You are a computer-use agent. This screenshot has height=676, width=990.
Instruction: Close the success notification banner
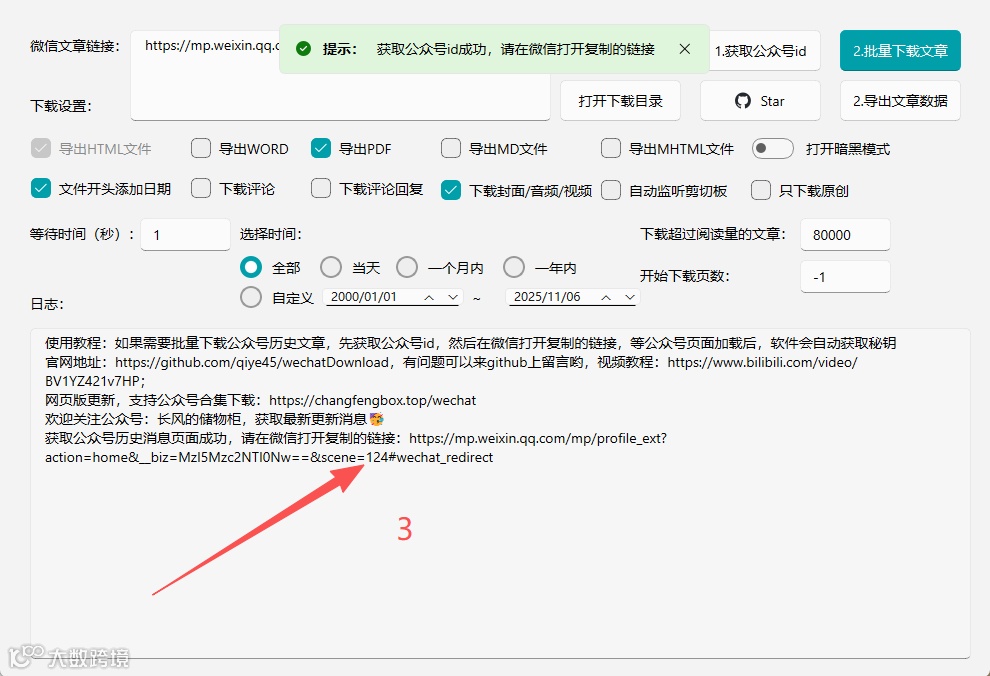[x=684, y=49]
